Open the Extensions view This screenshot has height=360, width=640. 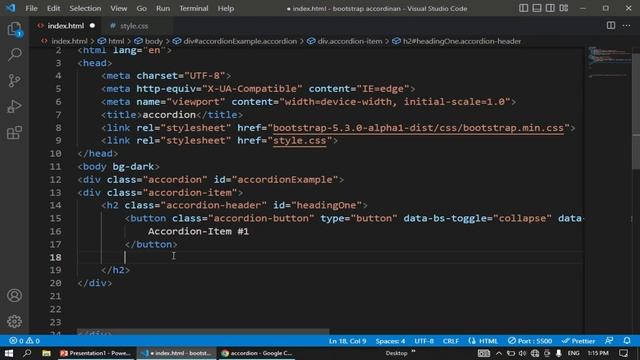click(x=14, y=133)
